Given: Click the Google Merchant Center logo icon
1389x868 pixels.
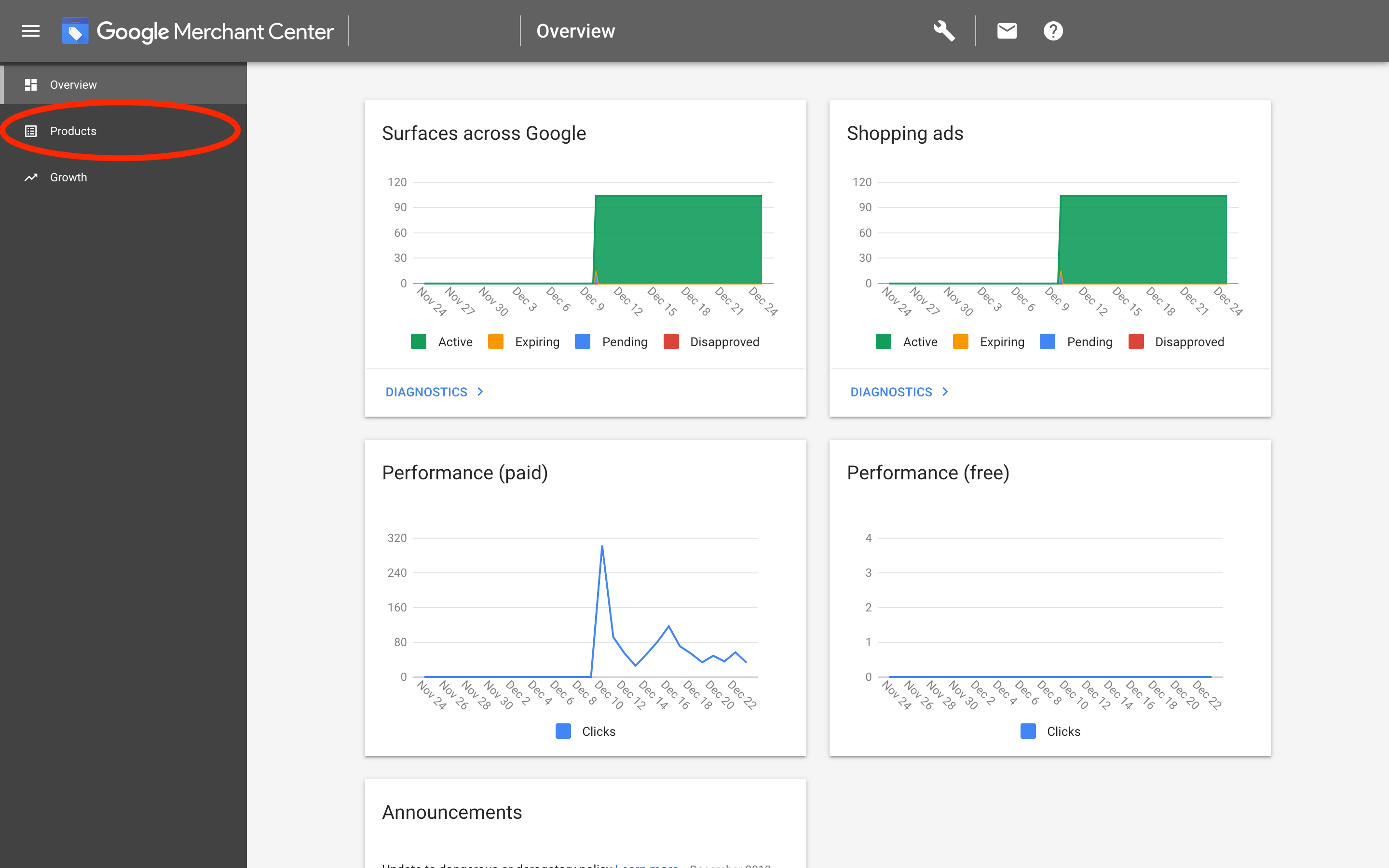Looking at the screenshot, I should click(x=75, y=31).
